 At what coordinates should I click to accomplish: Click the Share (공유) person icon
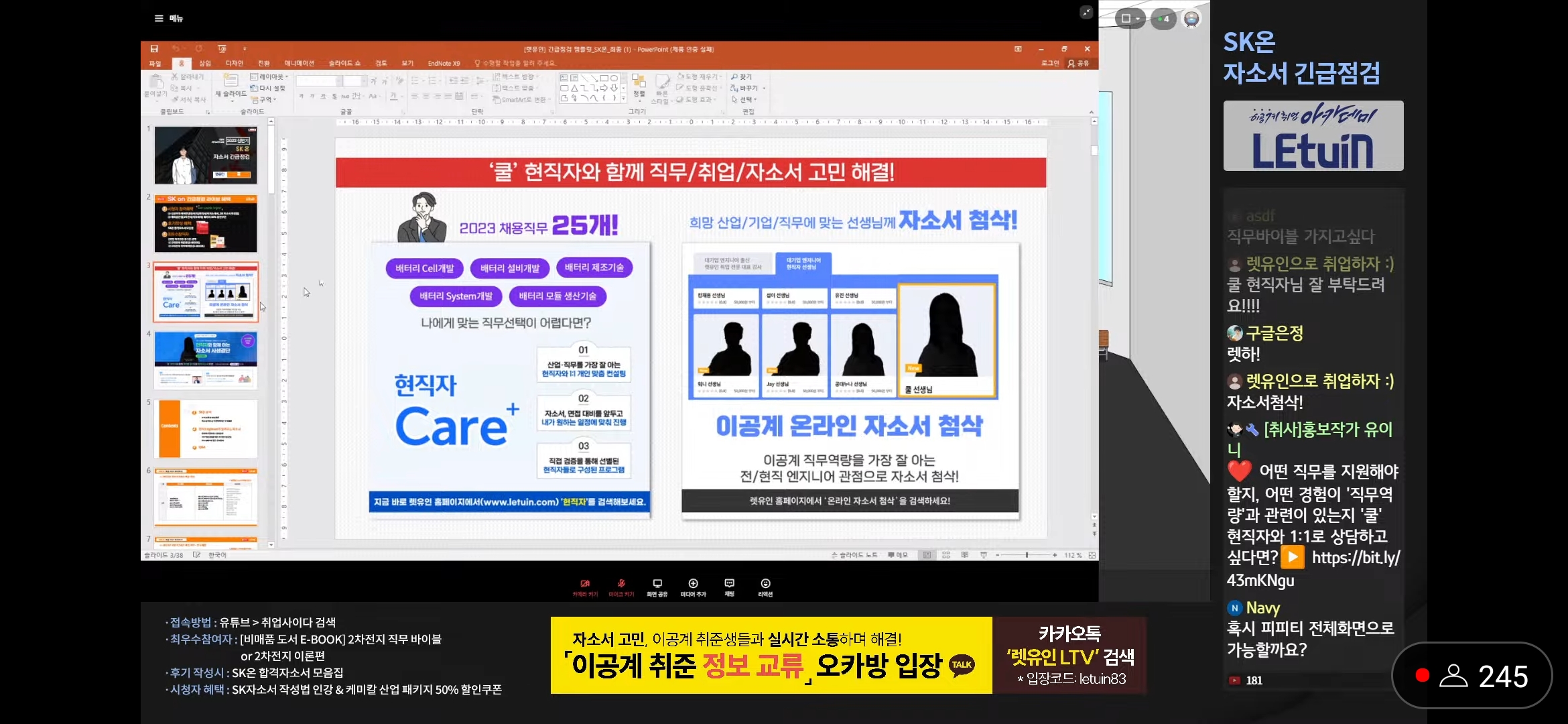(1071, 64)
